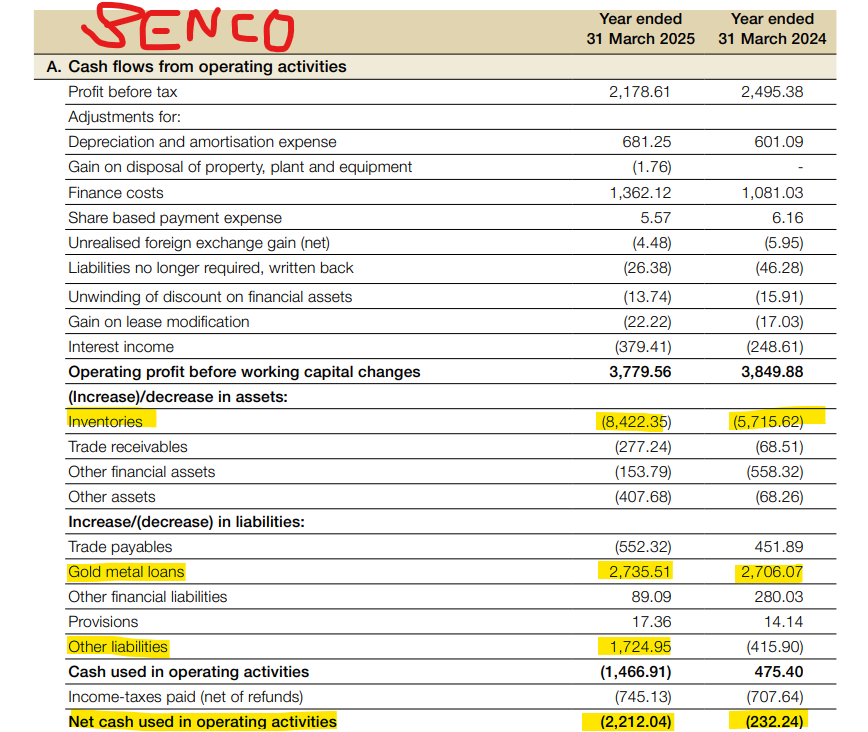Select the 2,178.61 profit before tax value

640,92
